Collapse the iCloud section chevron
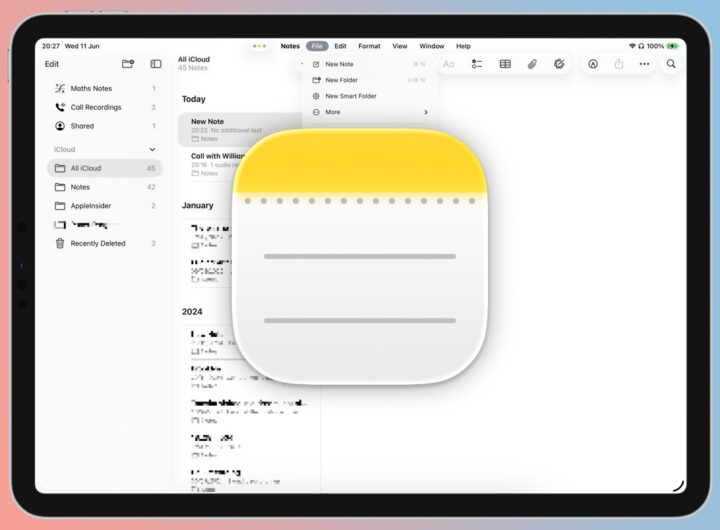720x530 pixels. [152, 149]
